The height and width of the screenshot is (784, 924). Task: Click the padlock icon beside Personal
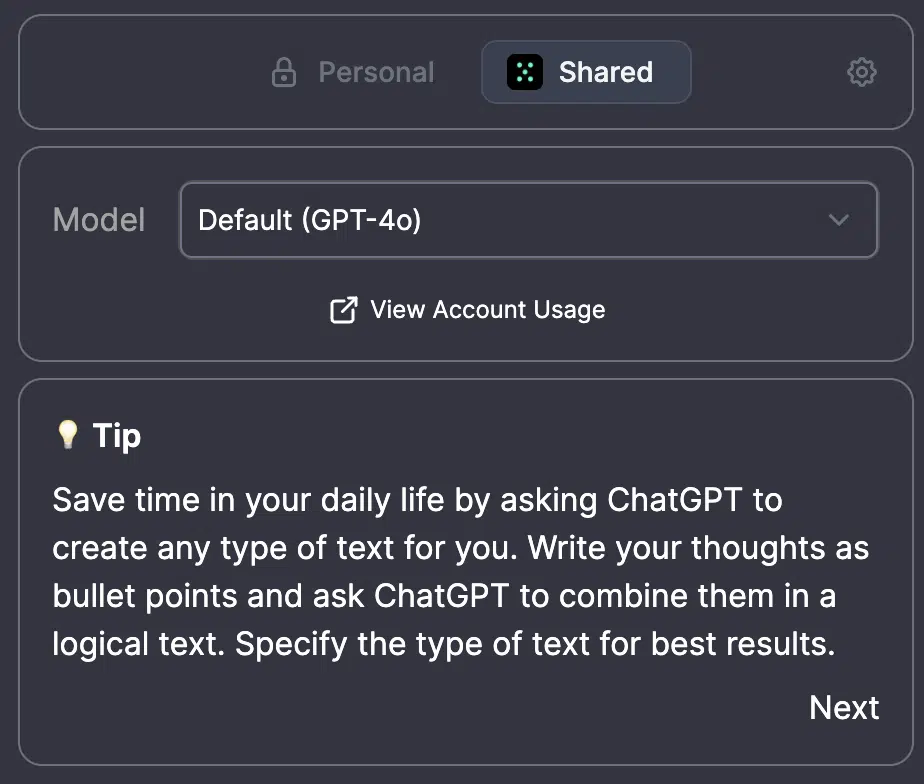pos(284,72)
